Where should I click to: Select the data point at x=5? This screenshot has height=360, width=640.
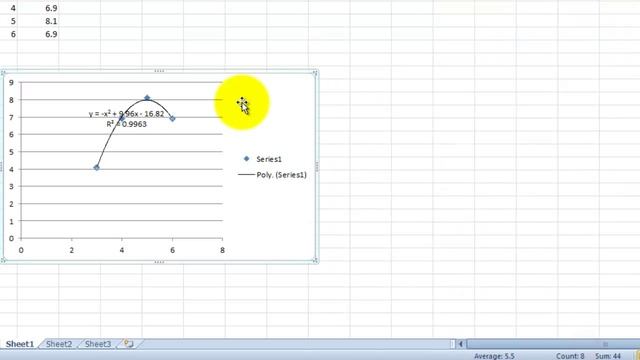tap(147, 98)
